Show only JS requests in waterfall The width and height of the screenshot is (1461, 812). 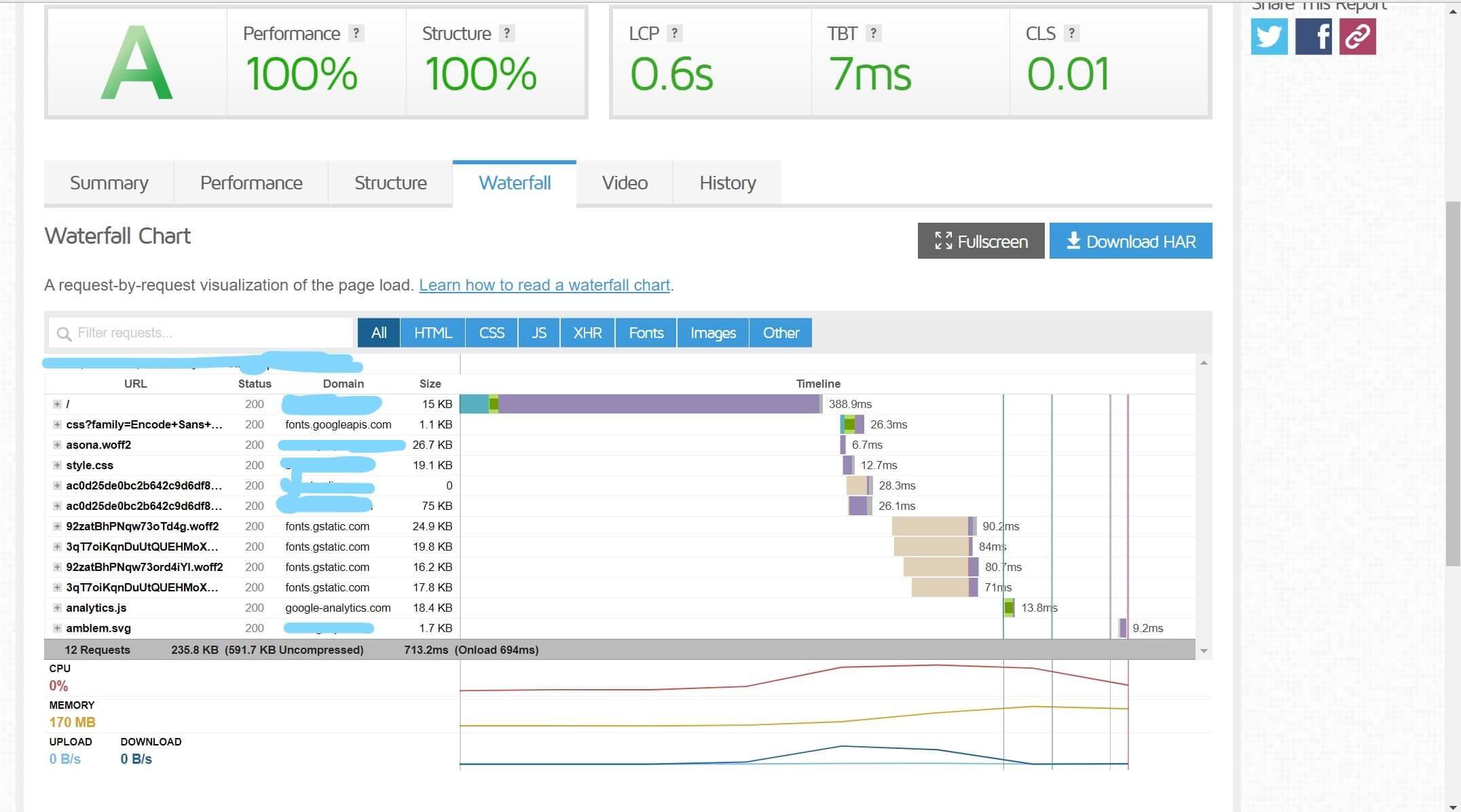click(539, 333)
